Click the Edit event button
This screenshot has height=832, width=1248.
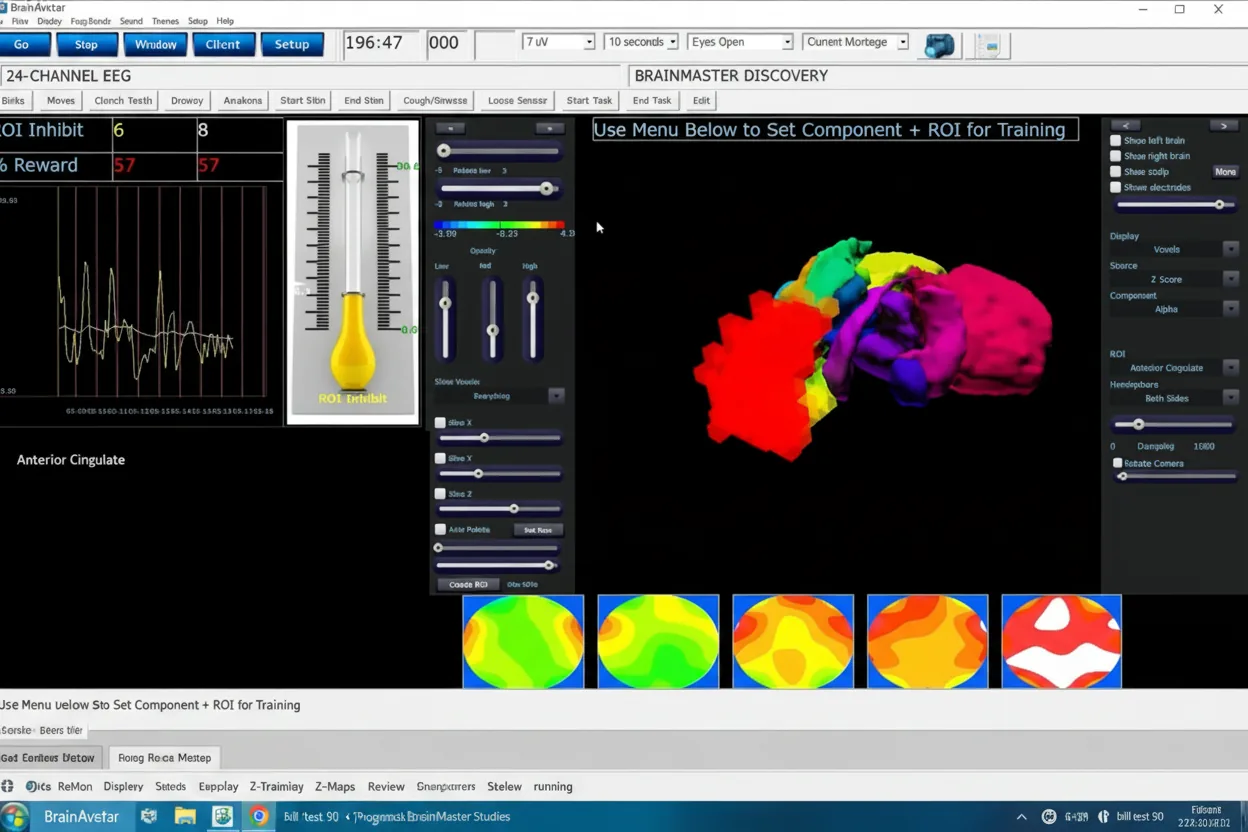[701, 100]
